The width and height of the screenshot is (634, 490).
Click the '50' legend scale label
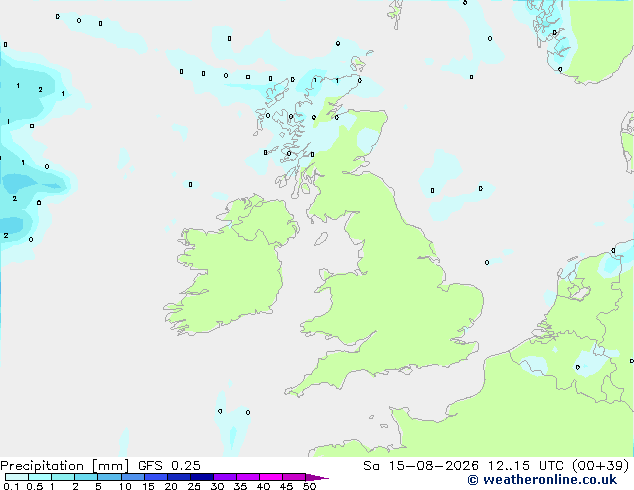[x=310, y=486]
